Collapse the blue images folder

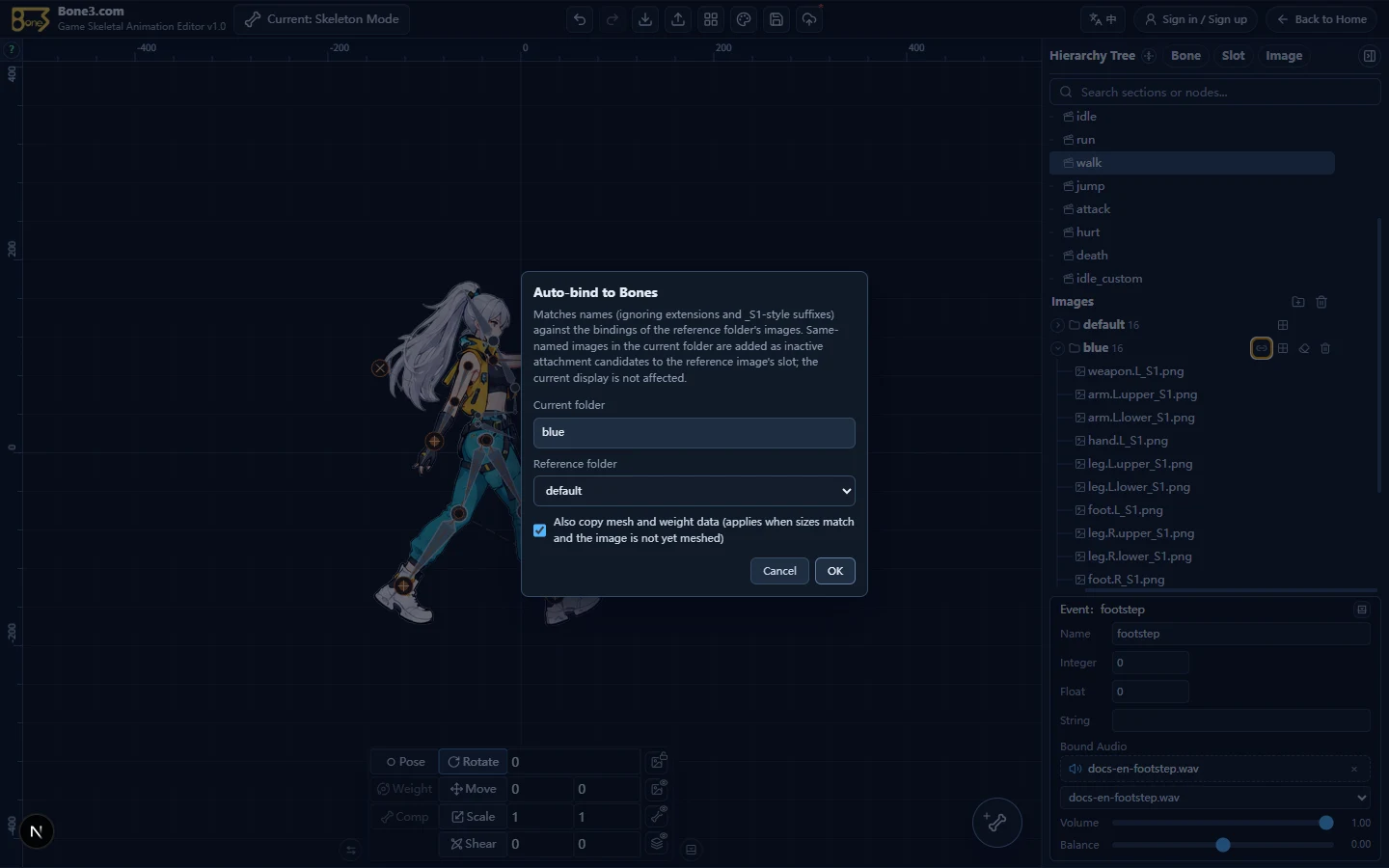pos(1058,348)
